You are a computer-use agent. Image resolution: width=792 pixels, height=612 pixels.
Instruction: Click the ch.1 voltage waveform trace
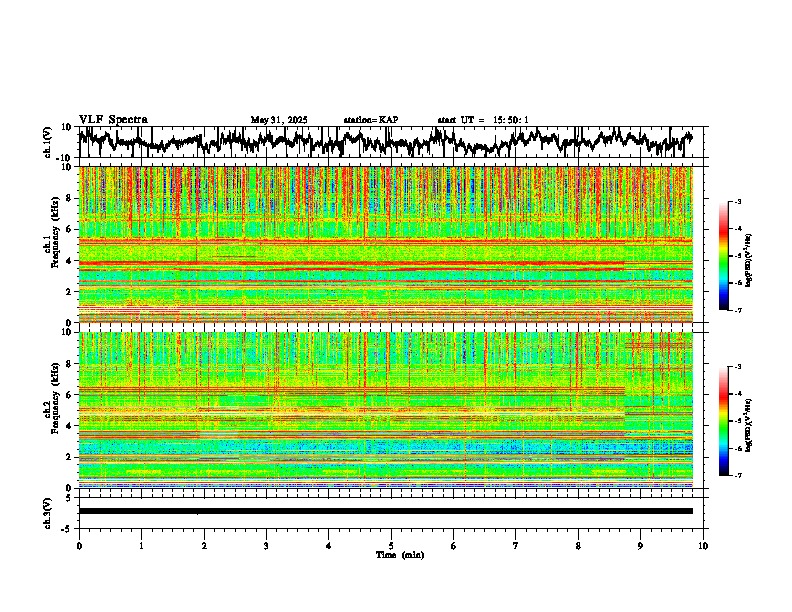(385, 142)
